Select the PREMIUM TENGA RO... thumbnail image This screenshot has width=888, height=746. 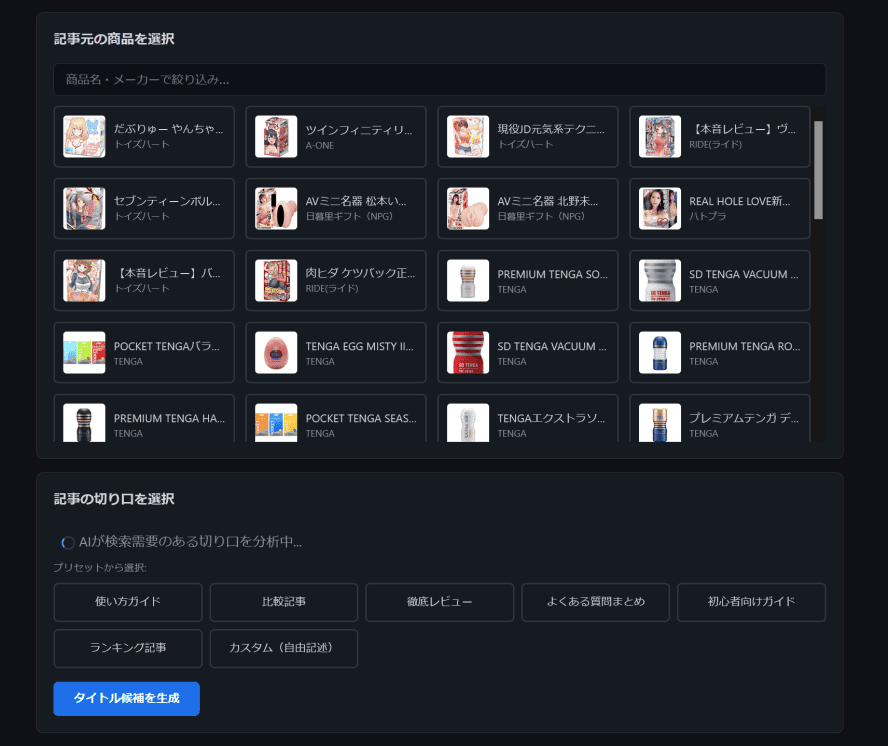click(660, 353)
